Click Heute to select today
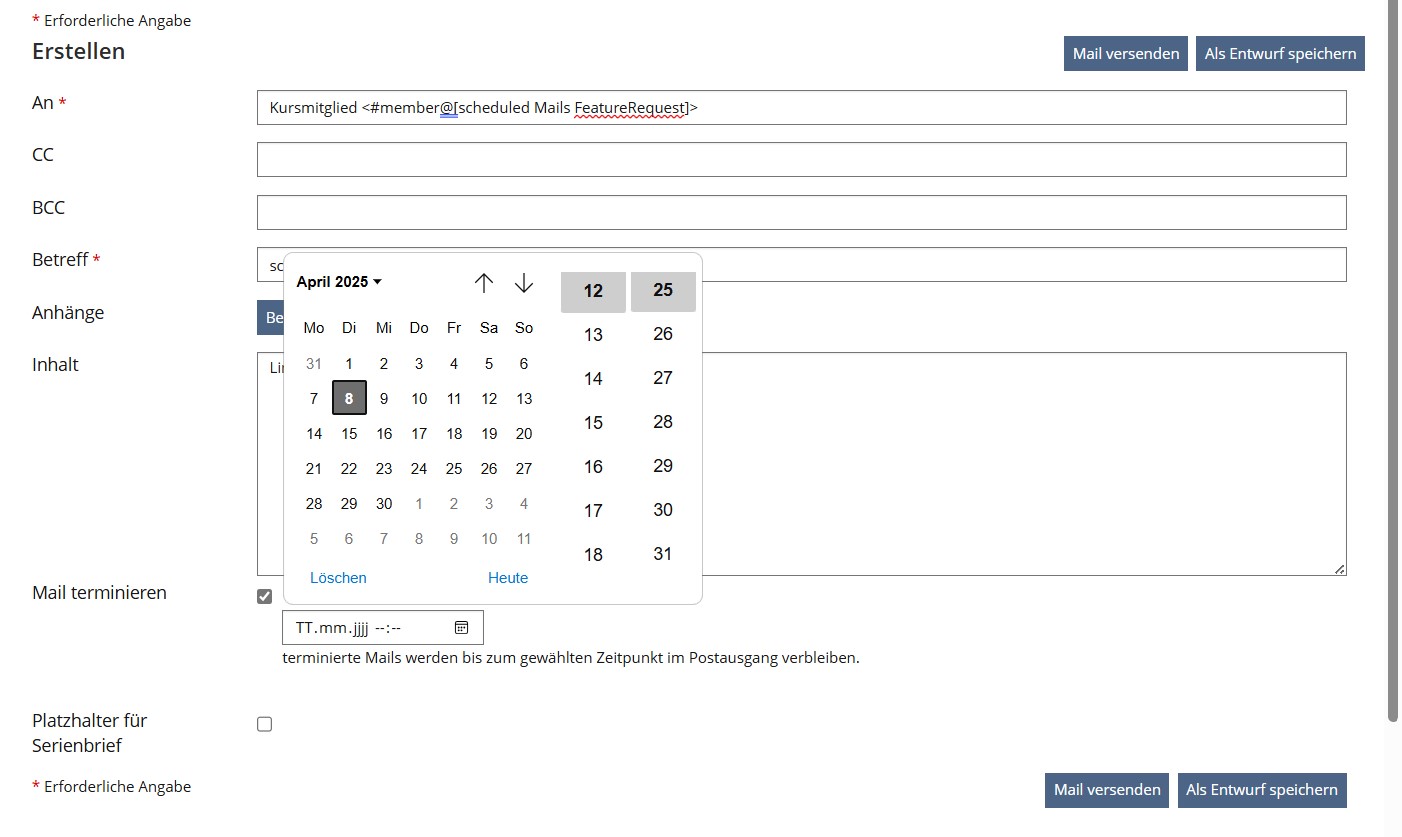This screenshot has height=837, width=1402. click(x=507, y=578)
